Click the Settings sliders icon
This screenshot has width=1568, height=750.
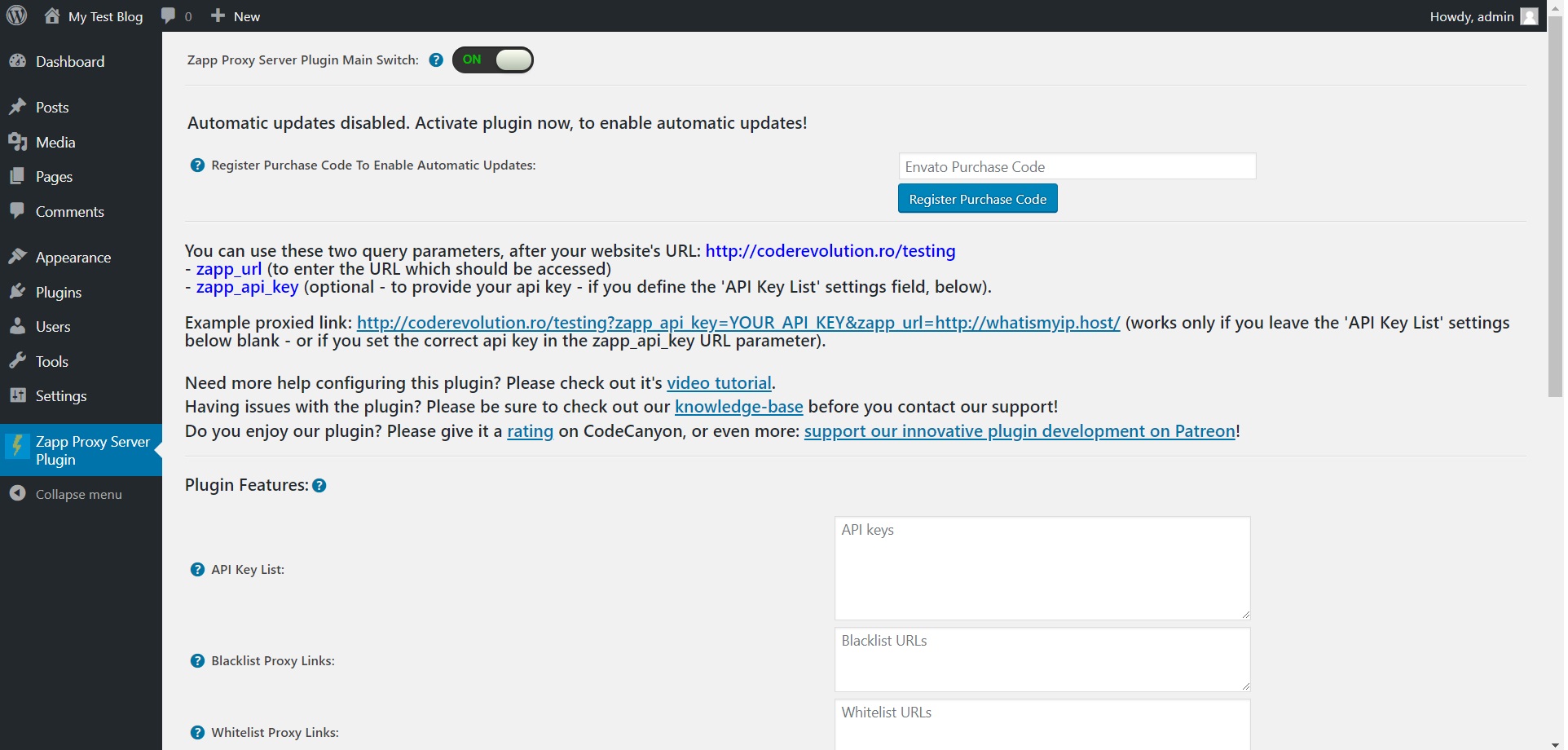click(17, 395)
